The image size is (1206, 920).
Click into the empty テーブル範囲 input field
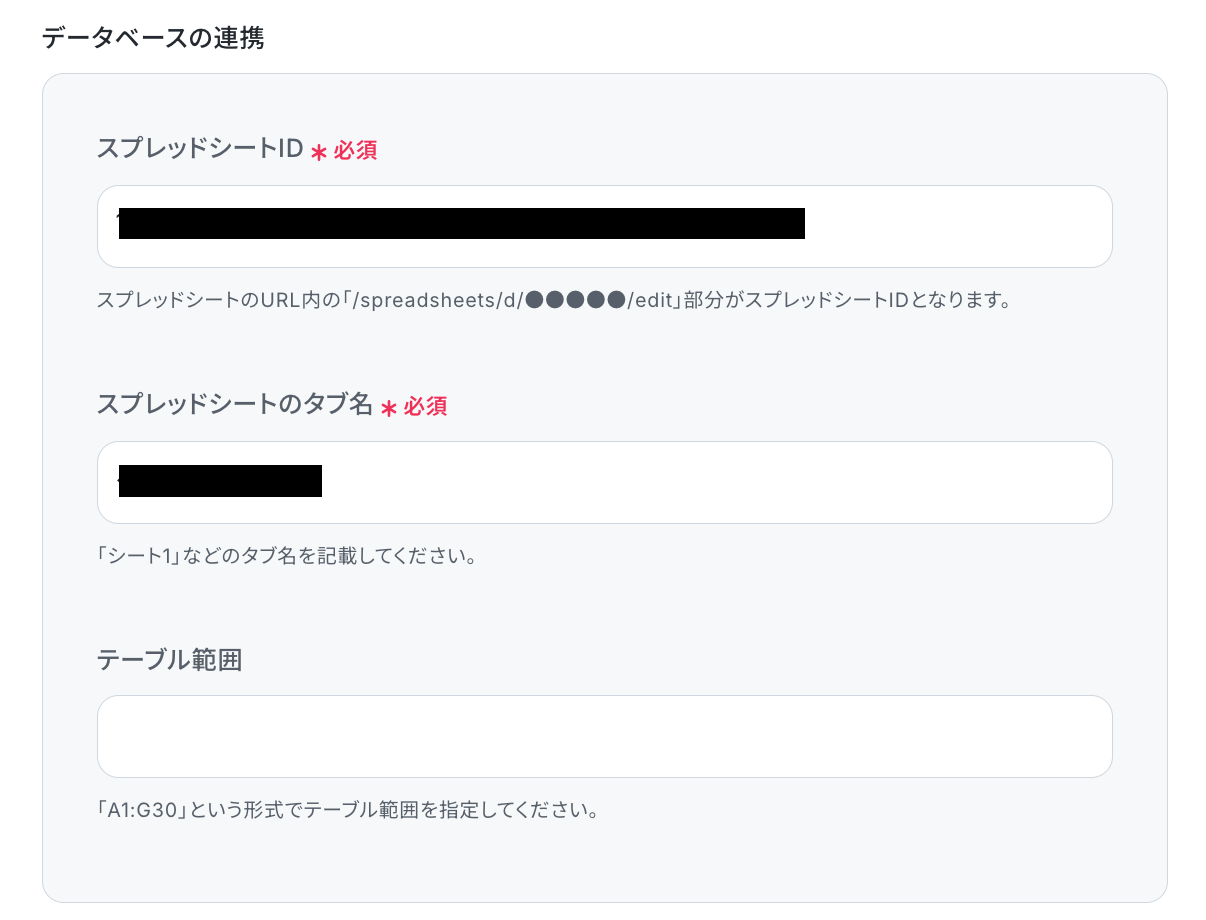(604, 736)
